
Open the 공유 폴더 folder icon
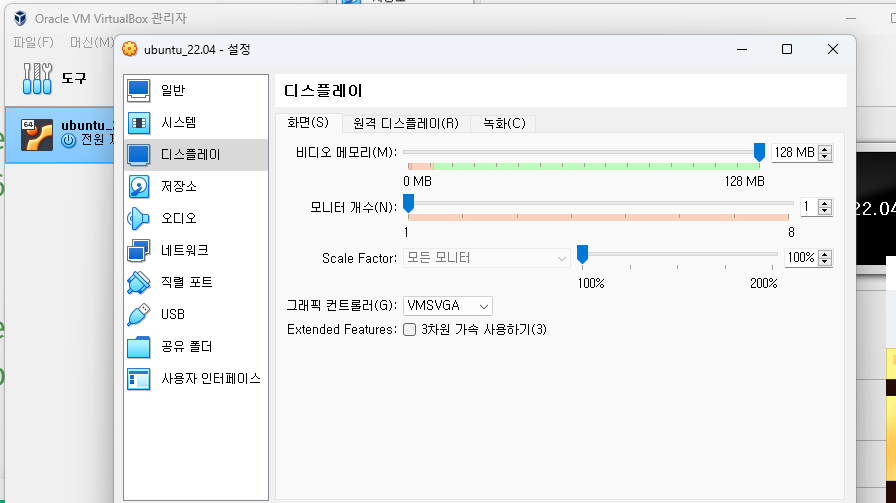[x=139, y=346]
